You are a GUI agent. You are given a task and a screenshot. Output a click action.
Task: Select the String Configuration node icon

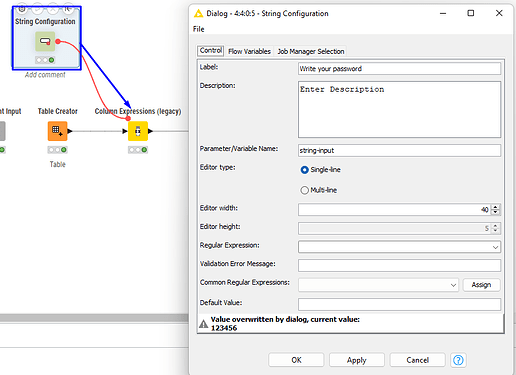tap(45, 41)
